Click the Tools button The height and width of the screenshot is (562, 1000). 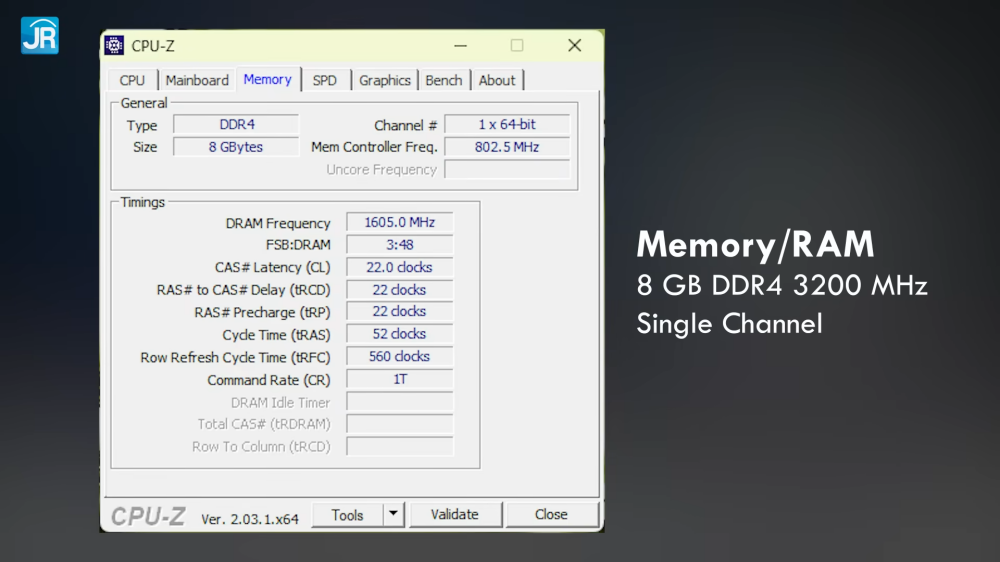pyautogui.click(x=347, y=515)
